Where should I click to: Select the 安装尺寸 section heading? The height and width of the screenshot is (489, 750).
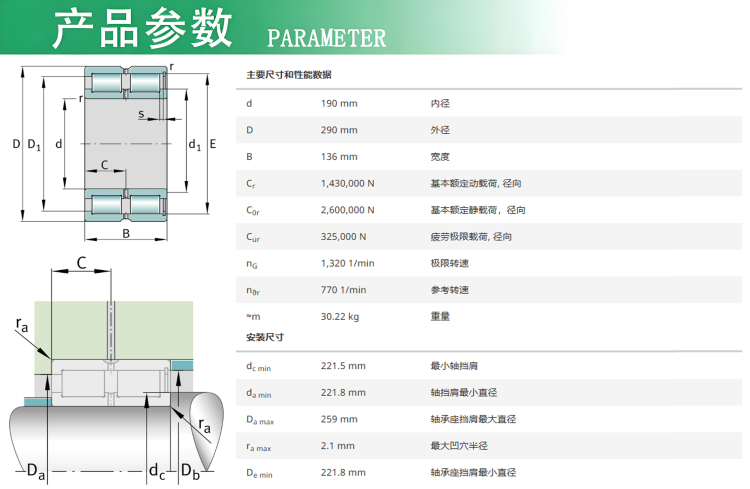coord(265,337)
